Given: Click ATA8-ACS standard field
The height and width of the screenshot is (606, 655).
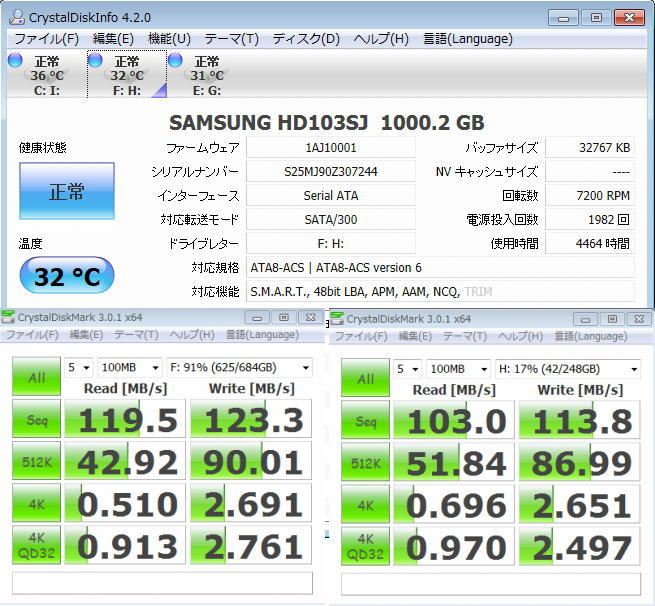Looking at the screenshot, I should (441, 267).
